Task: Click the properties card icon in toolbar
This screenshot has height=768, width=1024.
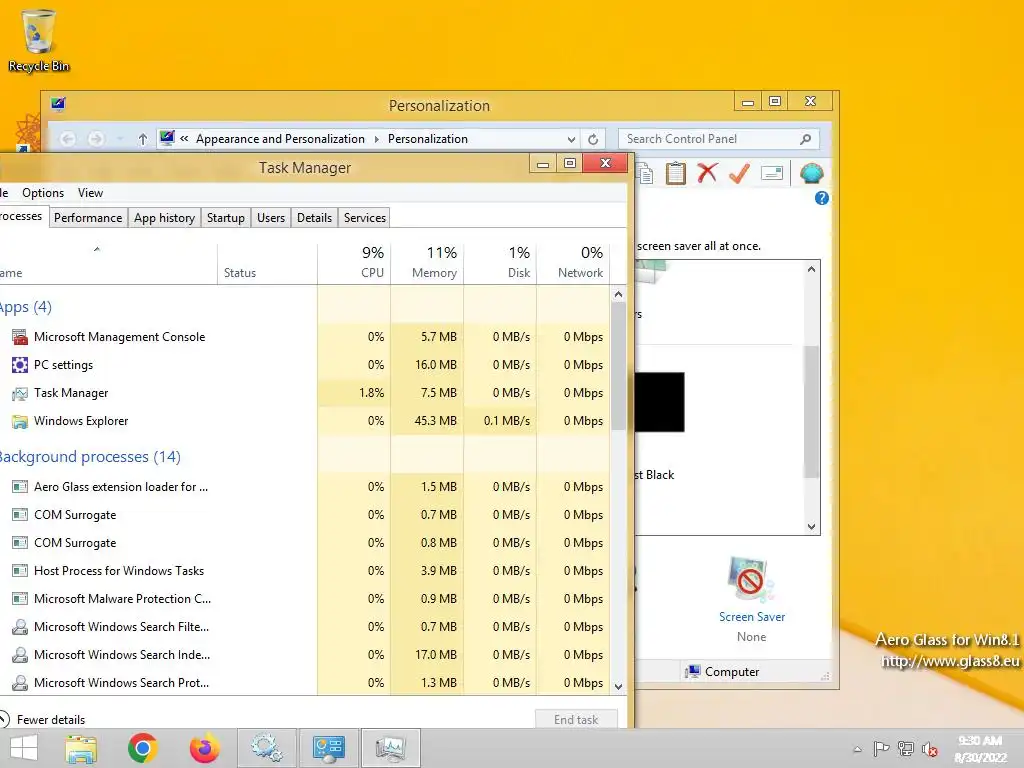Action: tap(771, 173)
